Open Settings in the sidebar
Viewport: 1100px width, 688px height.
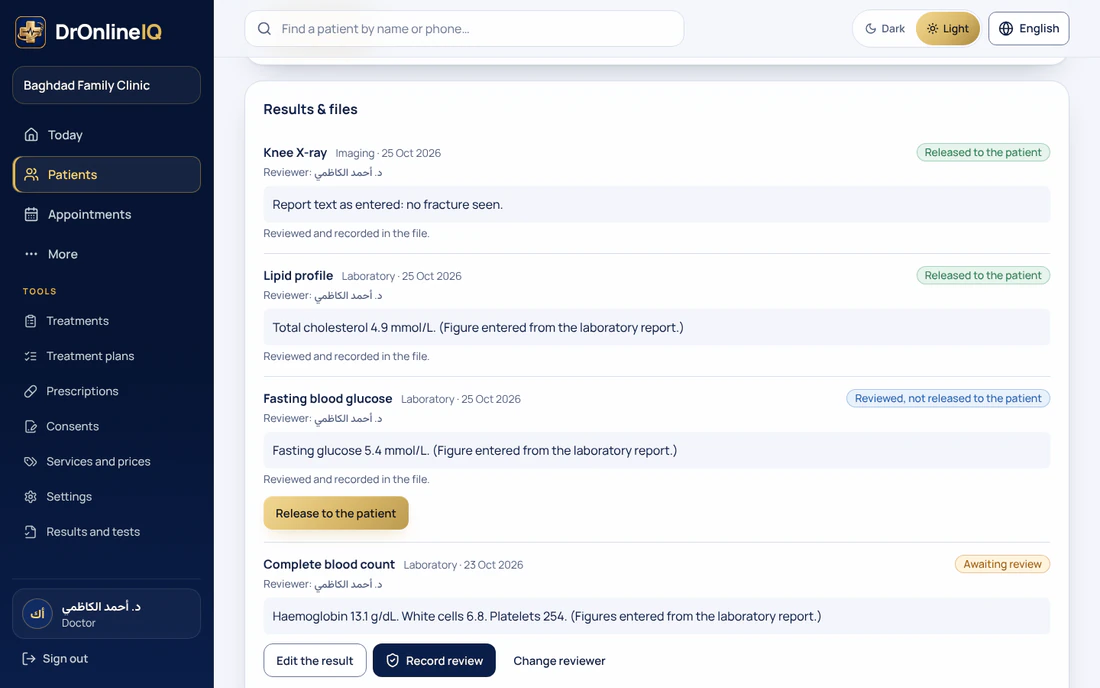pos(107,497)
